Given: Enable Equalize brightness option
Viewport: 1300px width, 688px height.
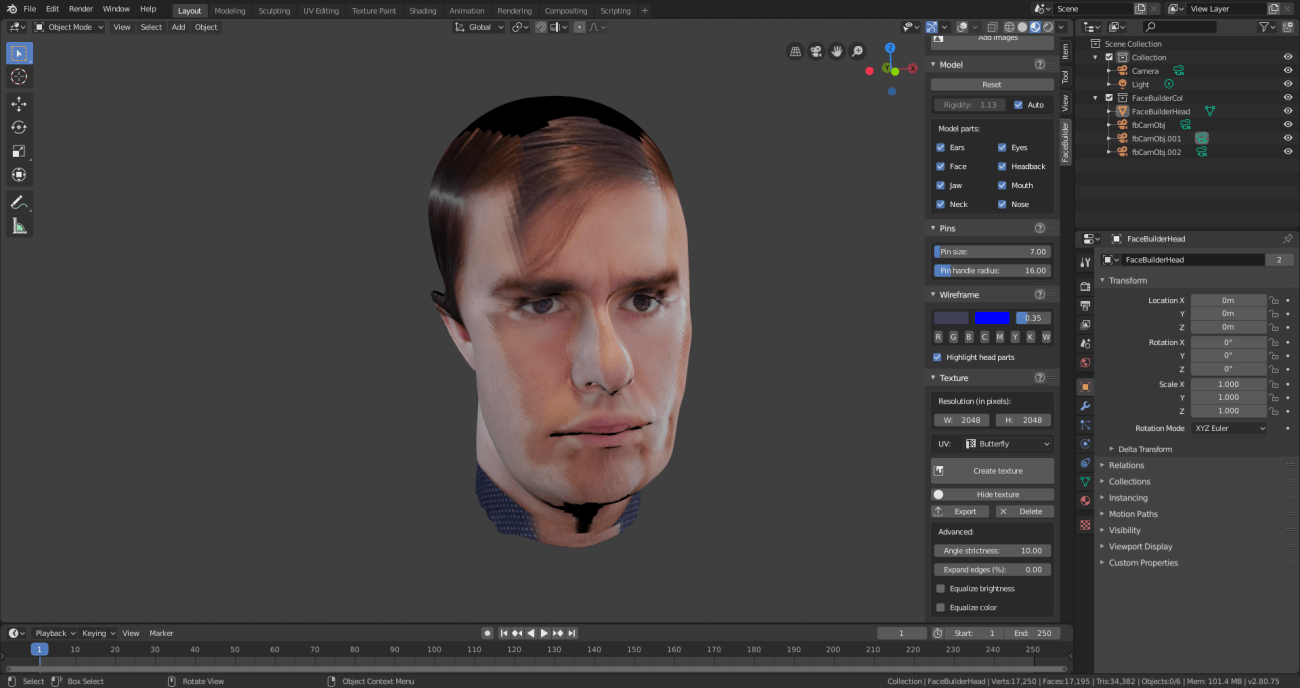Looking at the screenshot, I should click(940, 589).
